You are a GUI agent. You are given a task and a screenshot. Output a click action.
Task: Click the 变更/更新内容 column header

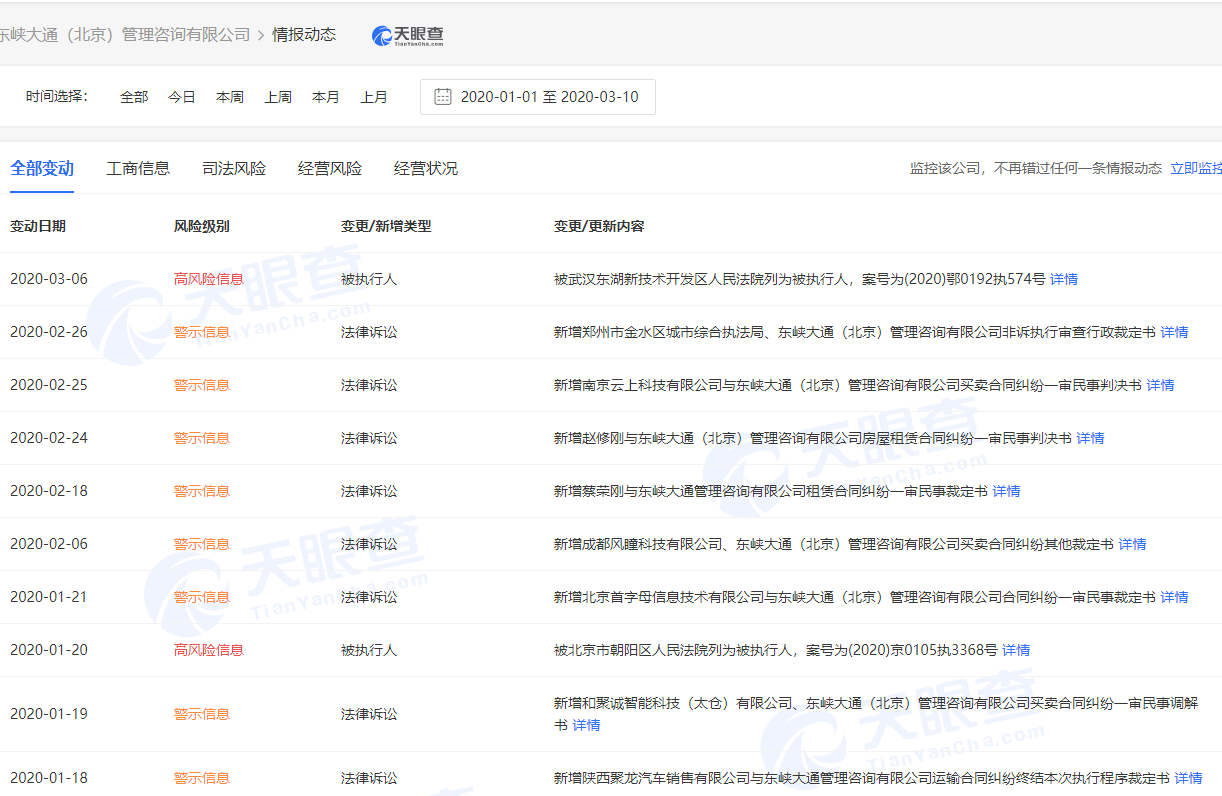click(599, 226)
